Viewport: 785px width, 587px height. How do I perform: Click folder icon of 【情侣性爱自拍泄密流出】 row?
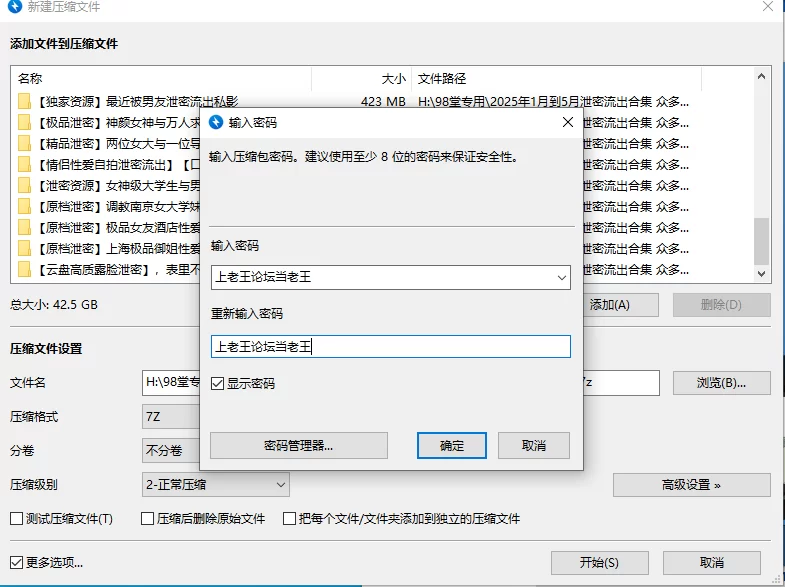pyautogui.click(x=24, y=165)
